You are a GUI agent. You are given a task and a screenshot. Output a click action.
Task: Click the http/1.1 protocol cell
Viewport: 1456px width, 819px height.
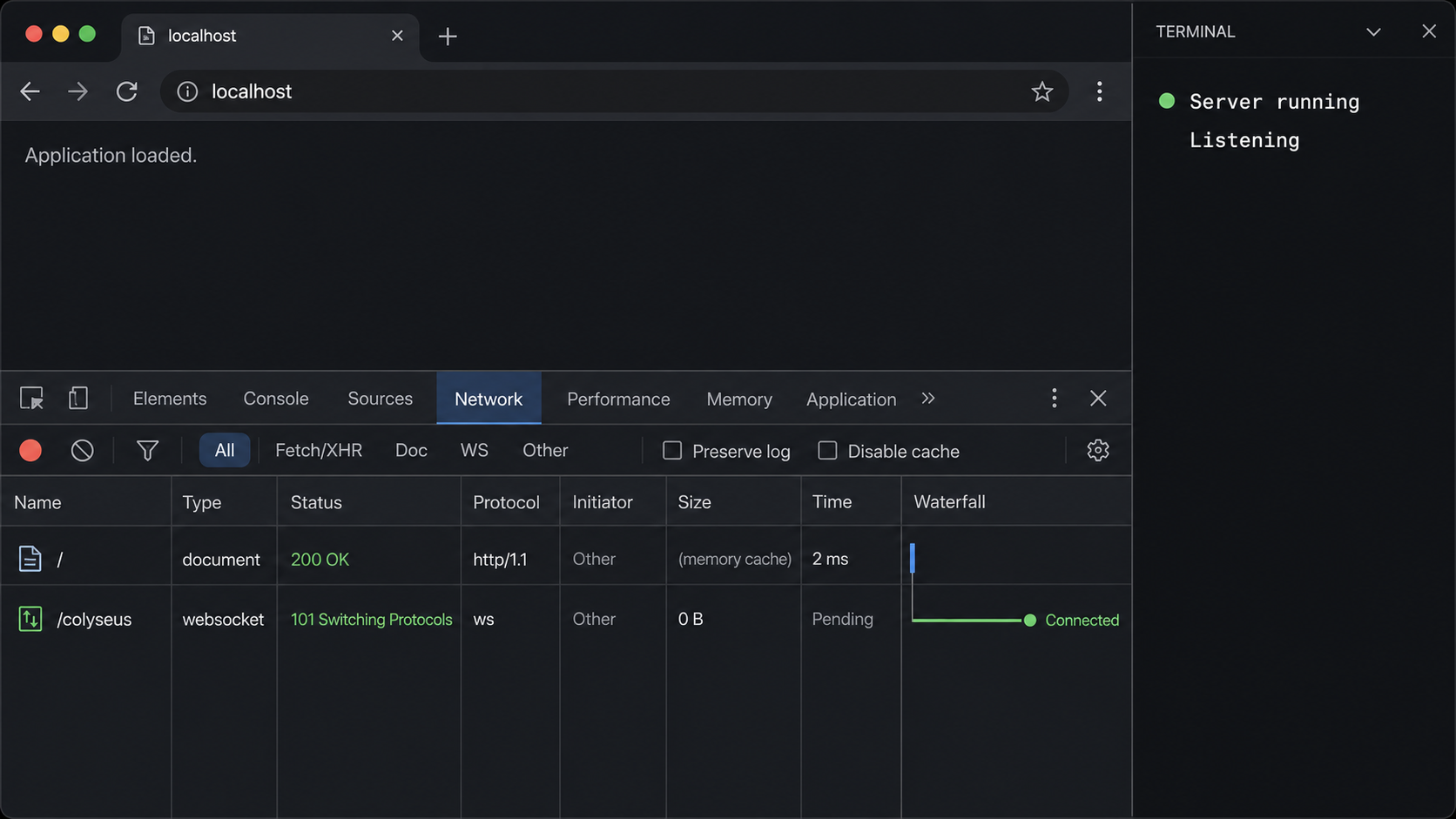(x=500, y=559)
